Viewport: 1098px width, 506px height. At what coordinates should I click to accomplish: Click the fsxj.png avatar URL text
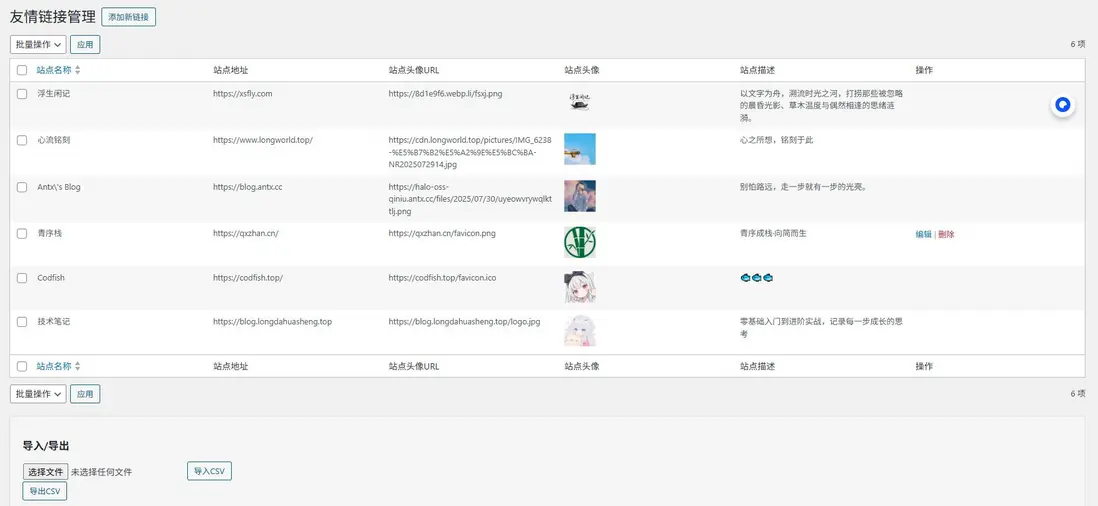click(x=445, y=94)
